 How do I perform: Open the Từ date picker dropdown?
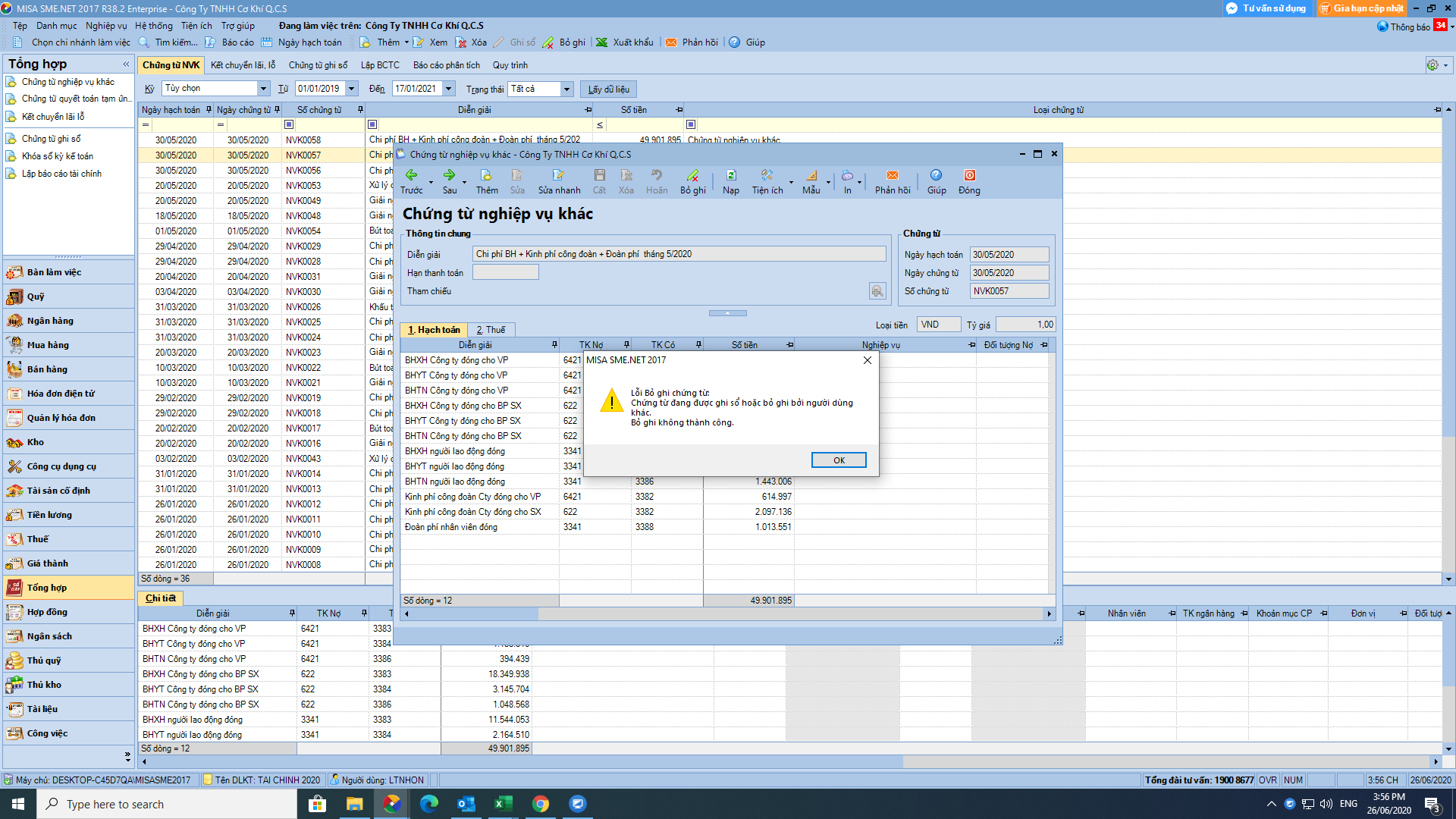(x=352, y=89)
